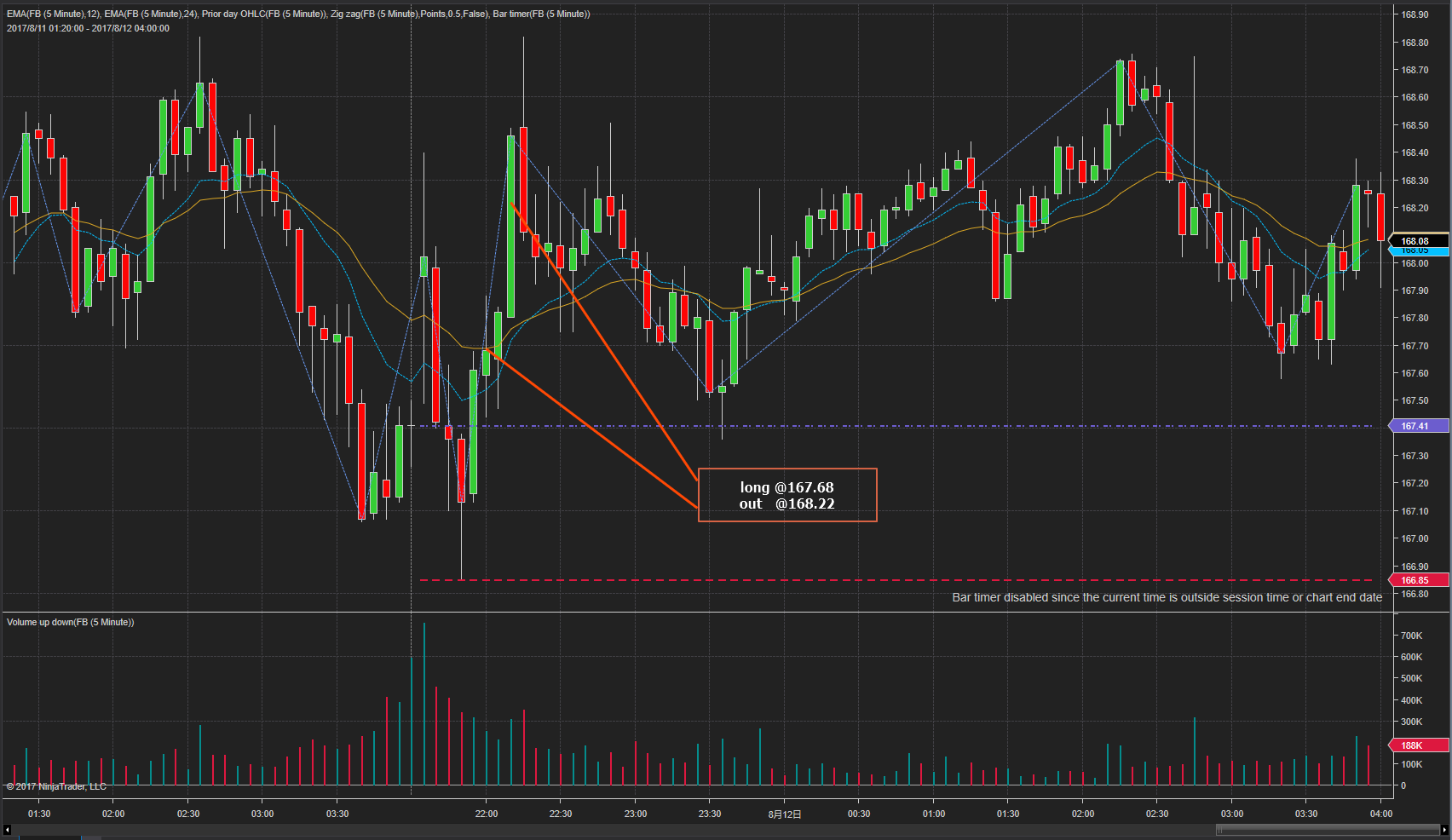
Task: Click the 168.90 price axis label
Action: [x=1415, y=14]
